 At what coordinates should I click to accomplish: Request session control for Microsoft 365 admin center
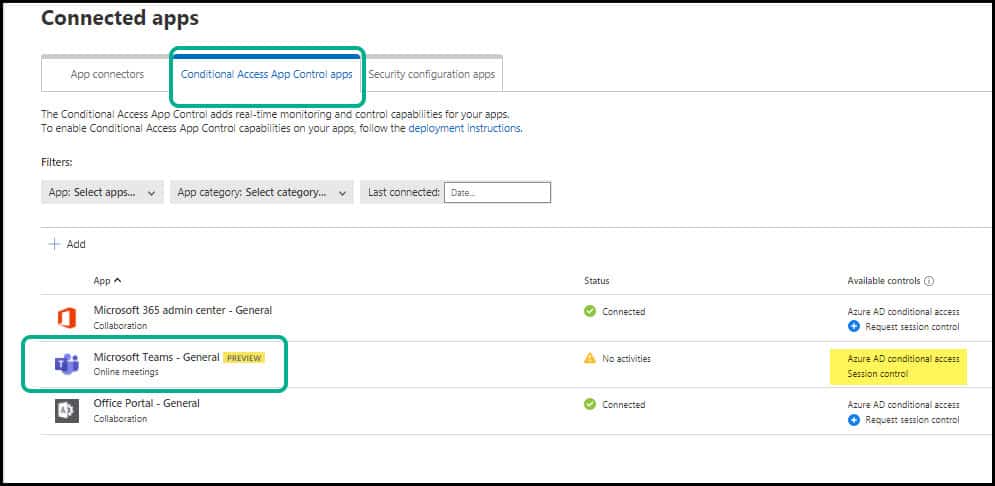[x=912, y=327]
